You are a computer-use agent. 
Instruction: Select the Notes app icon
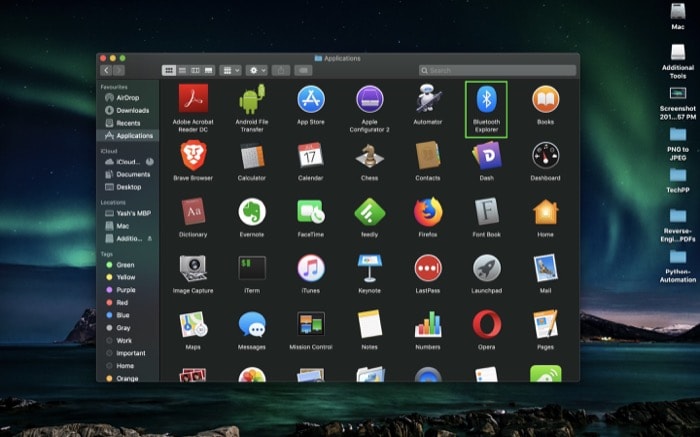[x=369, y=324]
